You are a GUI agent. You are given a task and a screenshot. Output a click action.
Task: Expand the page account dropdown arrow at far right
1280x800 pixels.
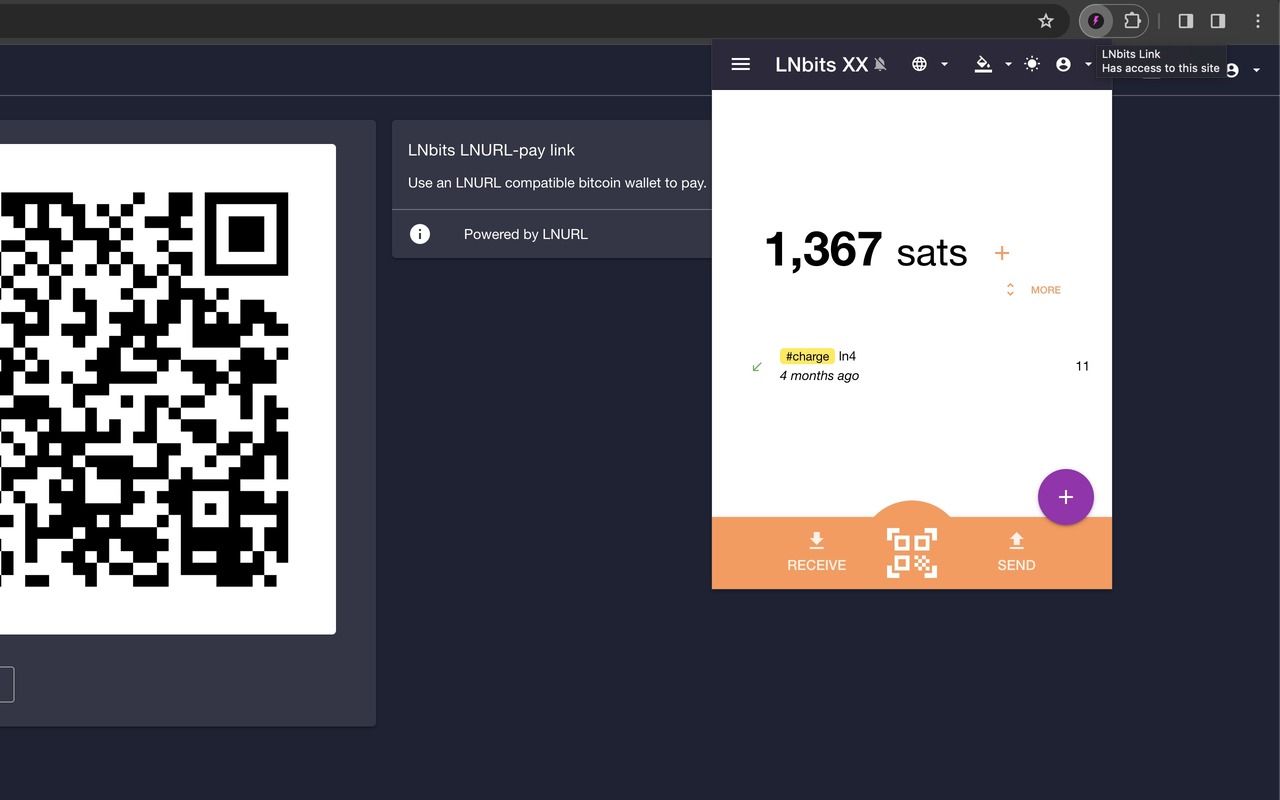pos(1257,70)
